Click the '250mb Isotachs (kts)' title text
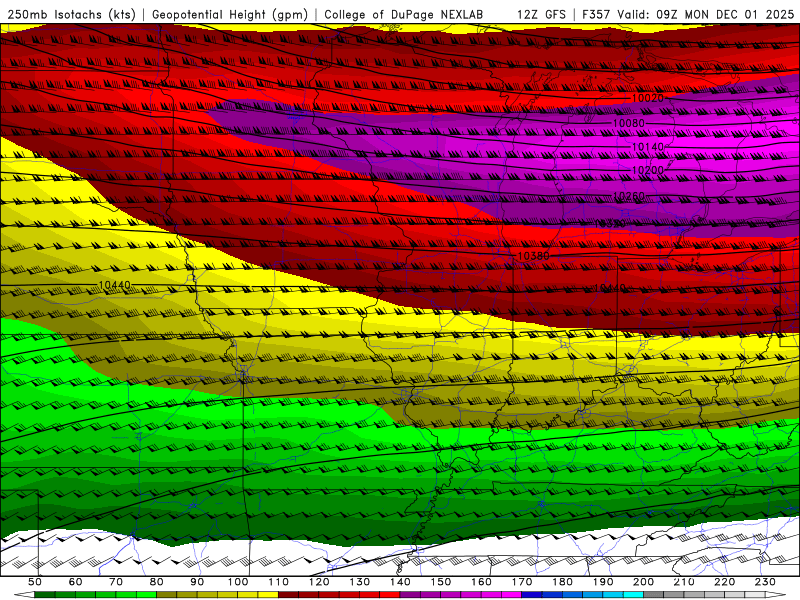The width and height of the screenshot is (800, 600). (x=71, y=15)
